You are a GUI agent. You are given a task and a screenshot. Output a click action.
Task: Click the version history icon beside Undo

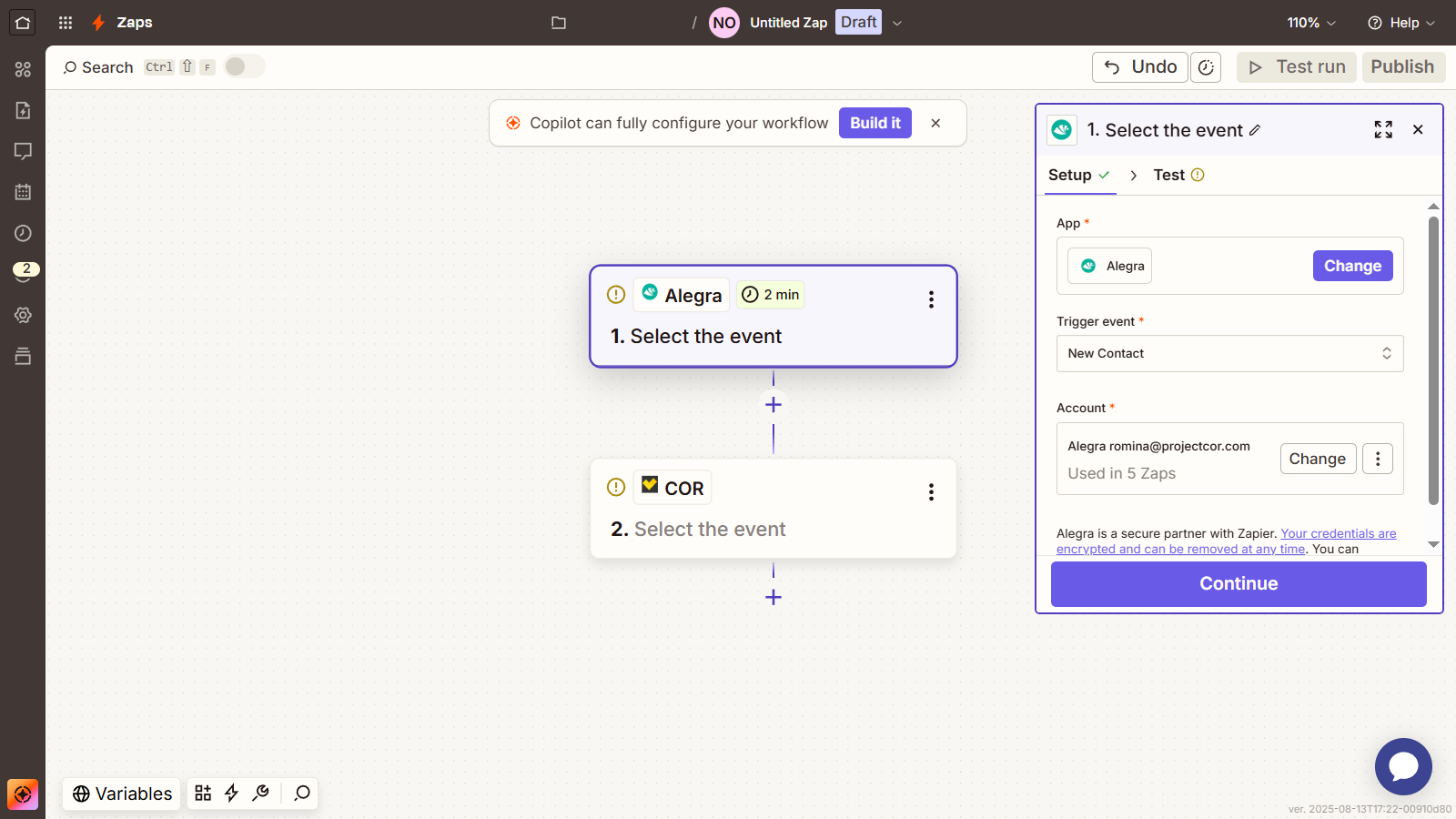click(1206, 67)
